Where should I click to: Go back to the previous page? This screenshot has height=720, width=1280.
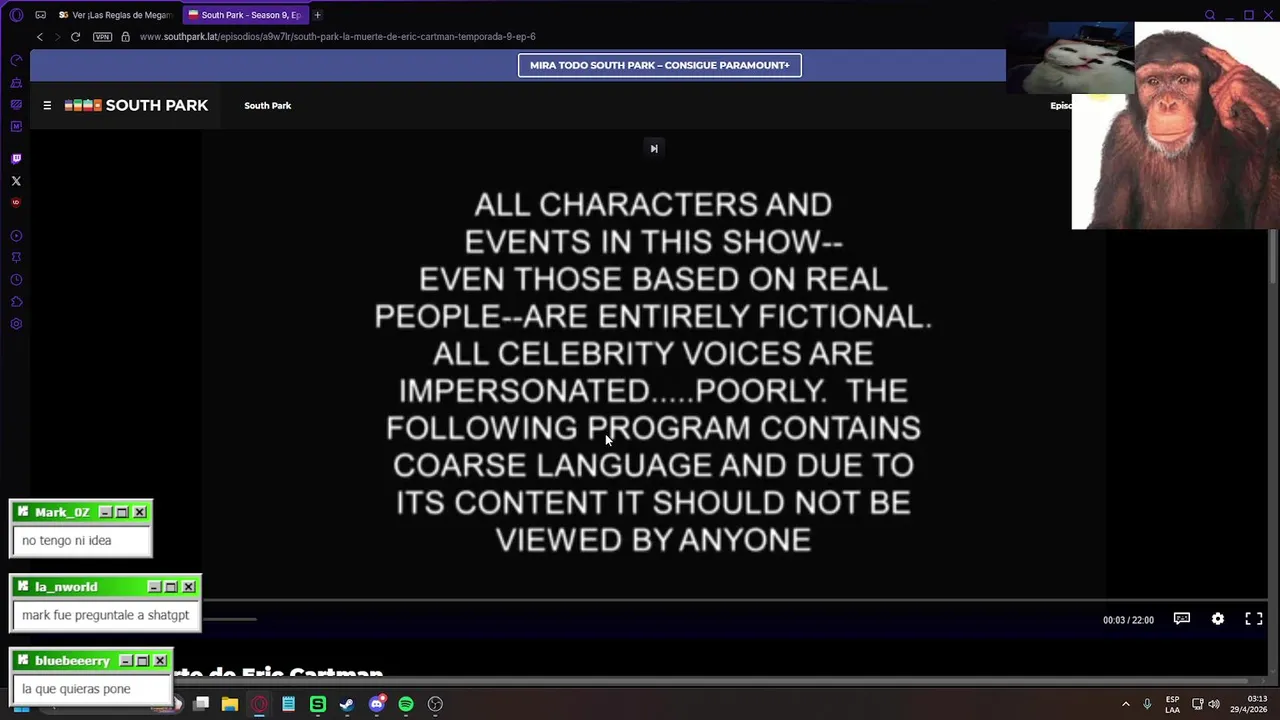tap(40, 37)
